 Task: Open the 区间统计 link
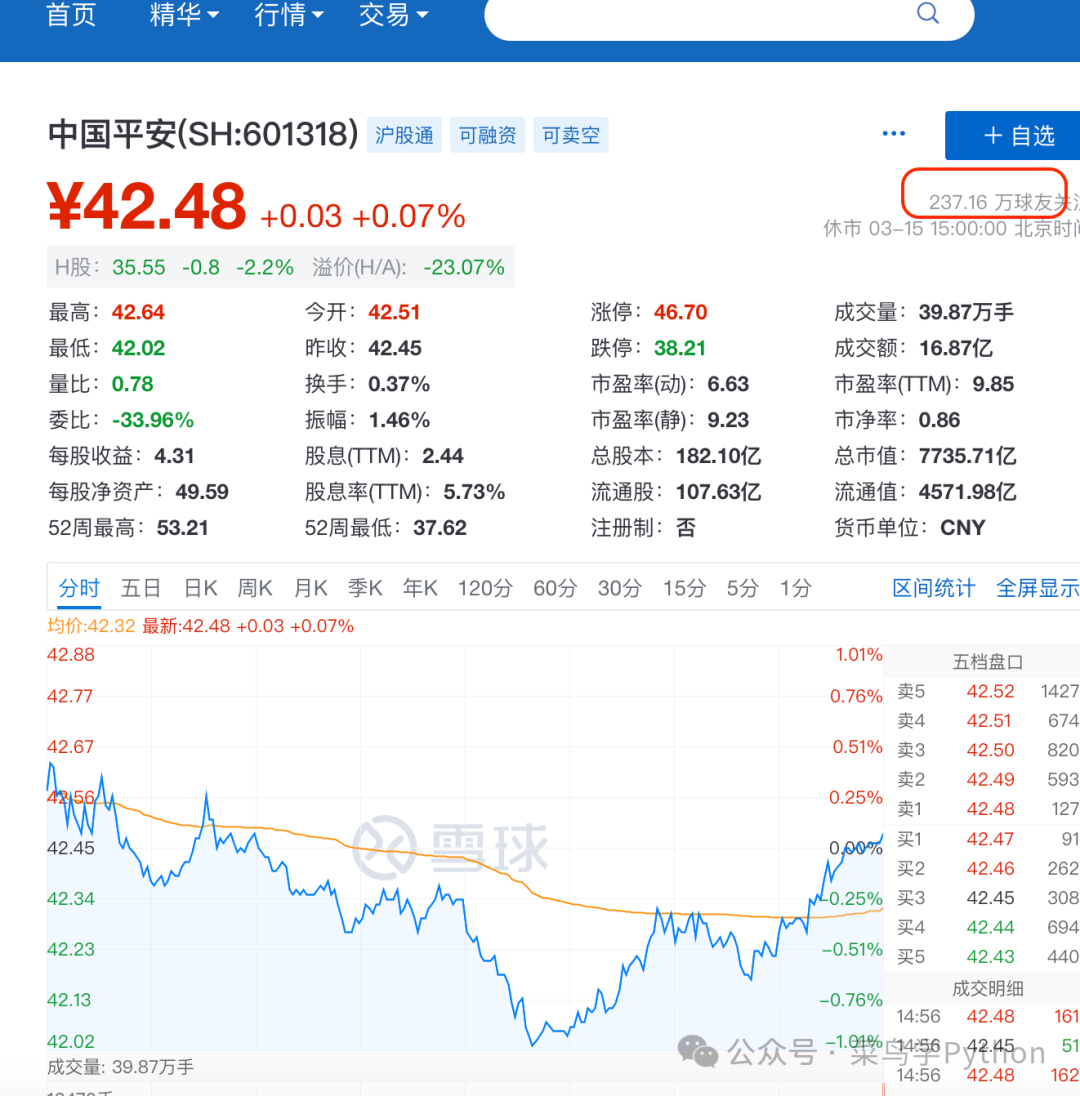point(933,588)
